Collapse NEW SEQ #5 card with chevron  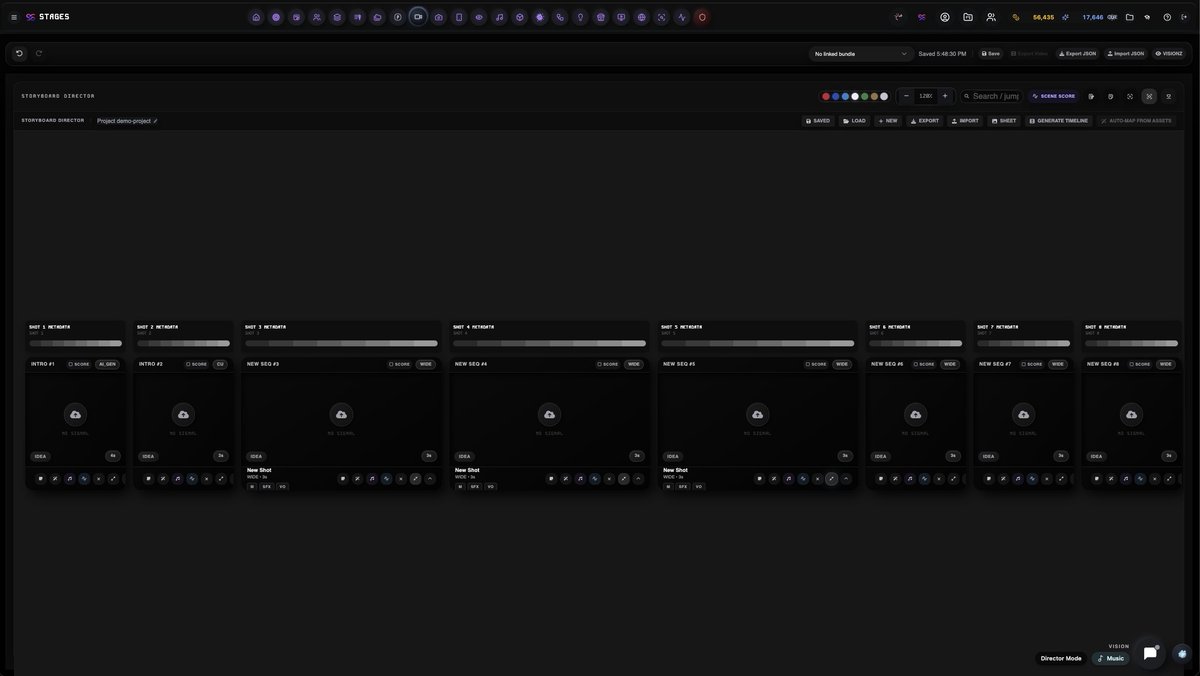click(846, 478)
